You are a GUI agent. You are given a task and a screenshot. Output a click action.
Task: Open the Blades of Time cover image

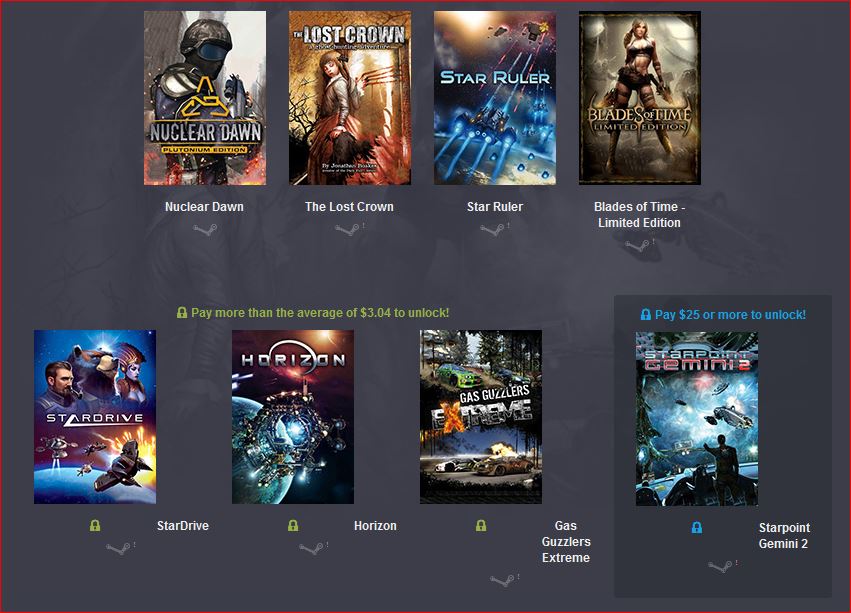point(640,98)
